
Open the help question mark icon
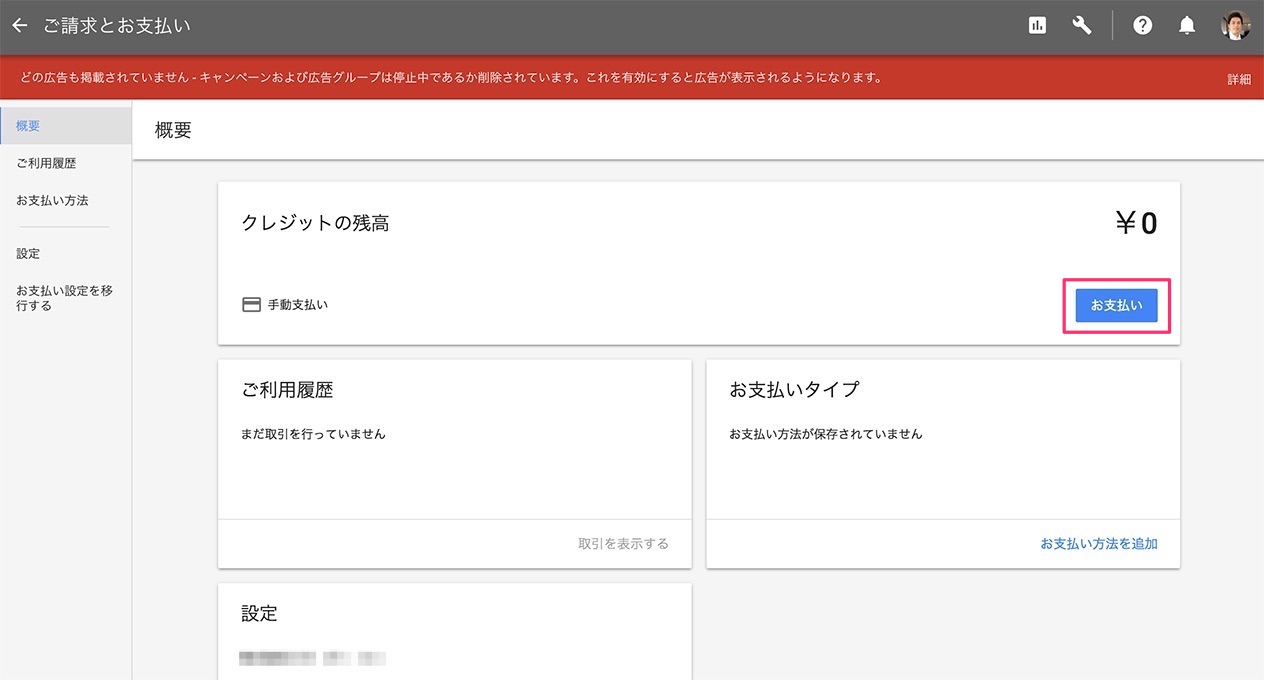1143,26
